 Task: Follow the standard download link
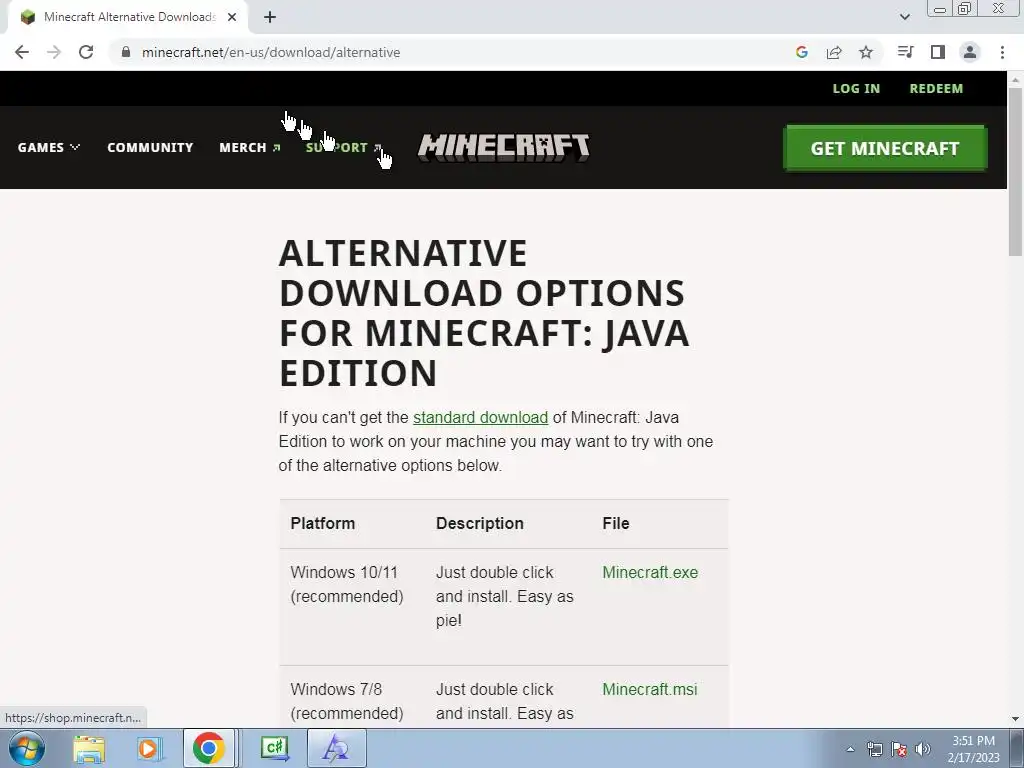481,417
